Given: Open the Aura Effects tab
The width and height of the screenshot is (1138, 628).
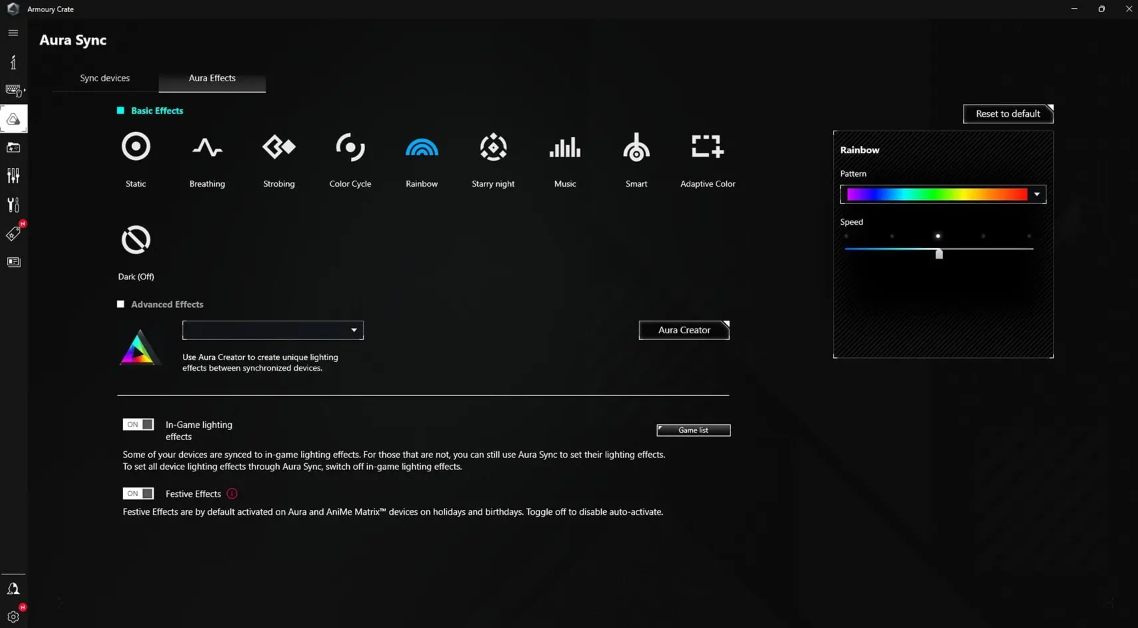Looking at the screenshot, I should coord(212,78).
